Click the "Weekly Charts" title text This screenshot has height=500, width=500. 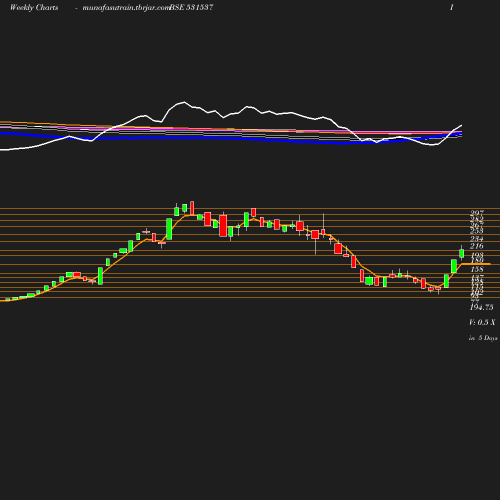34,7
